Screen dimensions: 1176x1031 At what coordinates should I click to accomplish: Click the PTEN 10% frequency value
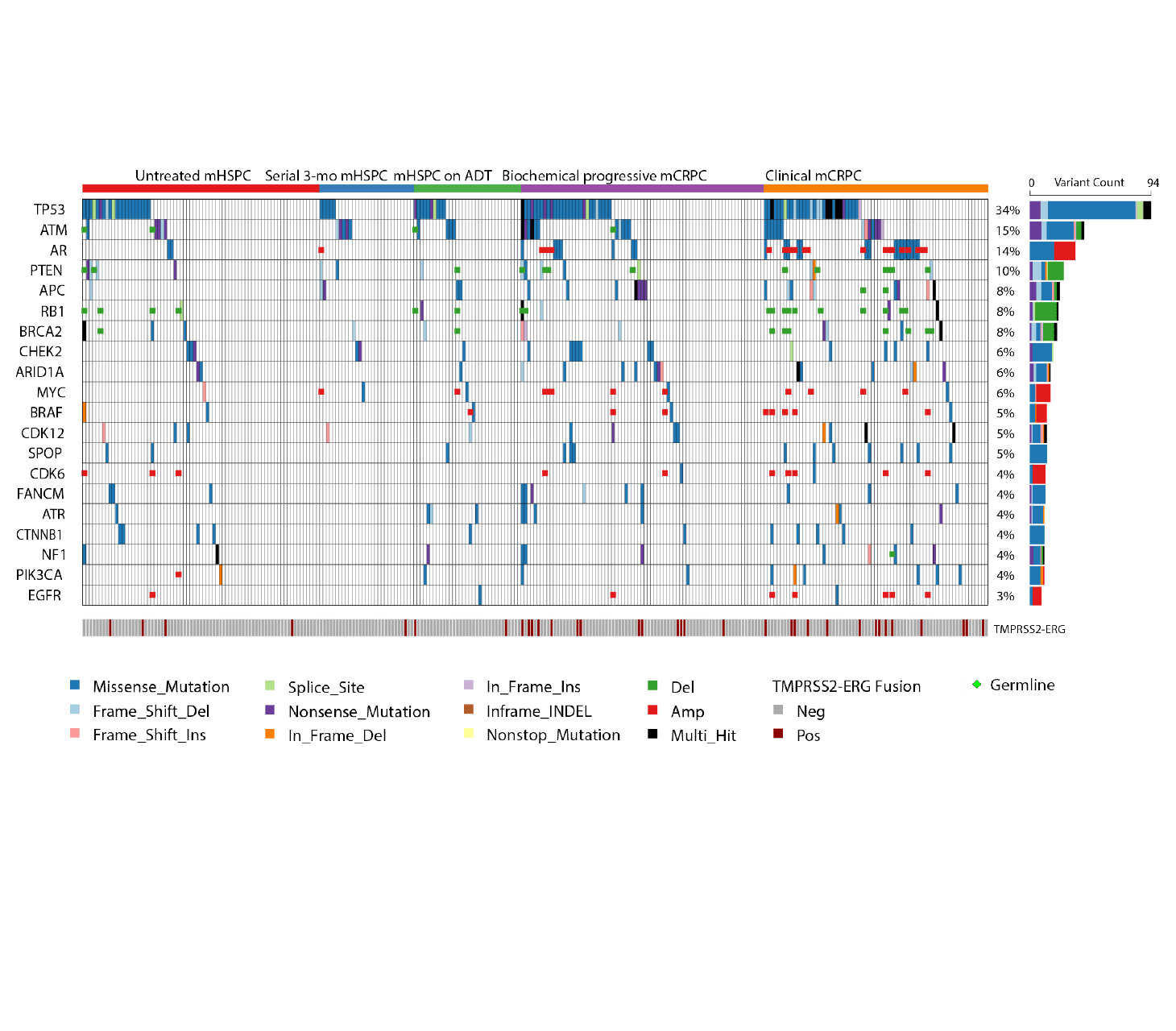pos(1008,271)
